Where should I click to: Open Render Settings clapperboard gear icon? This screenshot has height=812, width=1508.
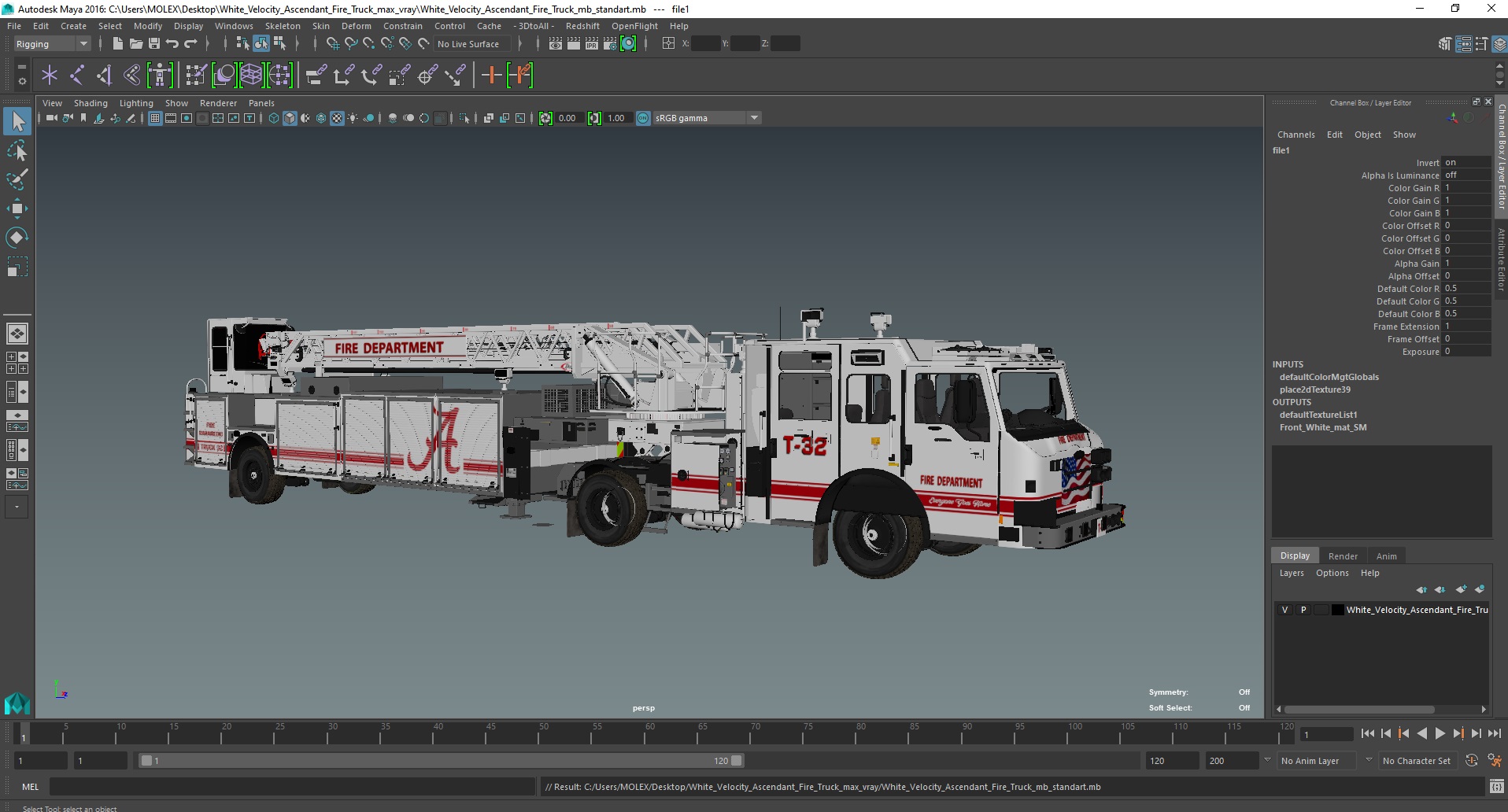[610, 44]
